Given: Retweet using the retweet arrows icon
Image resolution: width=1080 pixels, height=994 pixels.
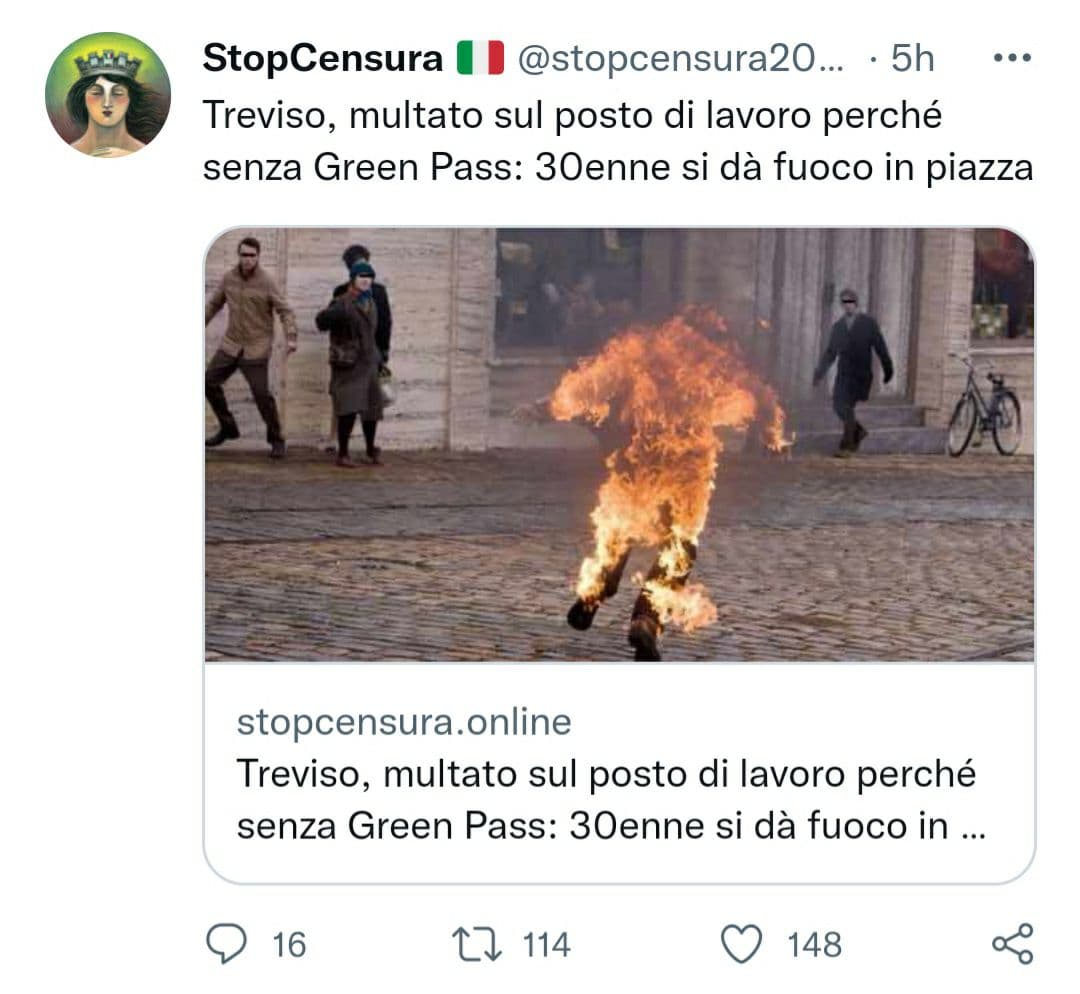Looking at the screenshot, I should click(477, 944).
